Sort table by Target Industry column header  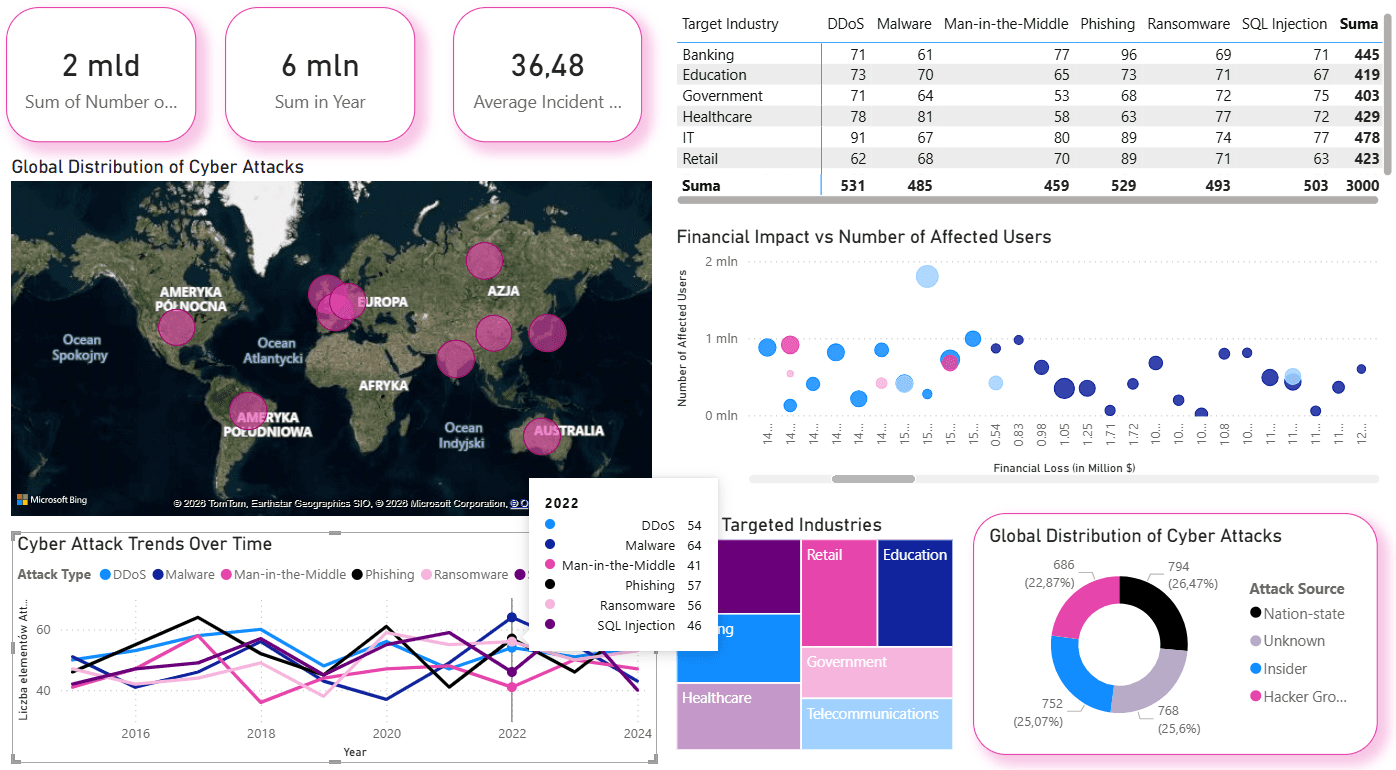730,24
